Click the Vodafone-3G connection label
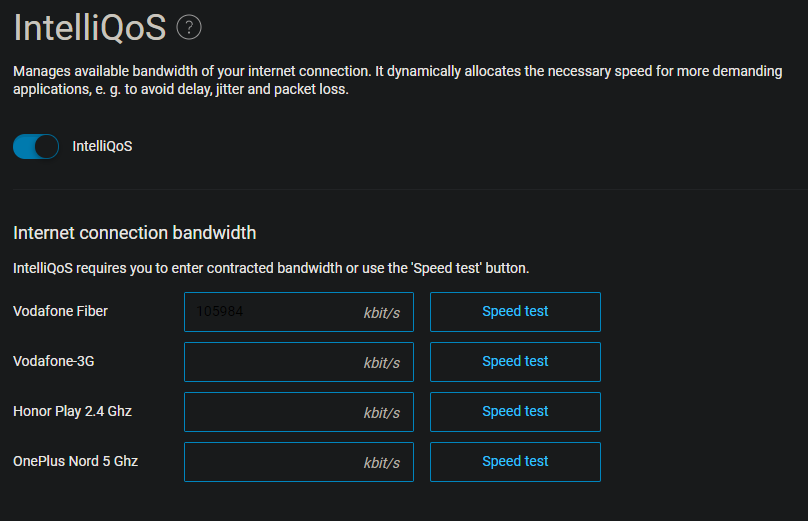The image size is (808, 521). 54,361
